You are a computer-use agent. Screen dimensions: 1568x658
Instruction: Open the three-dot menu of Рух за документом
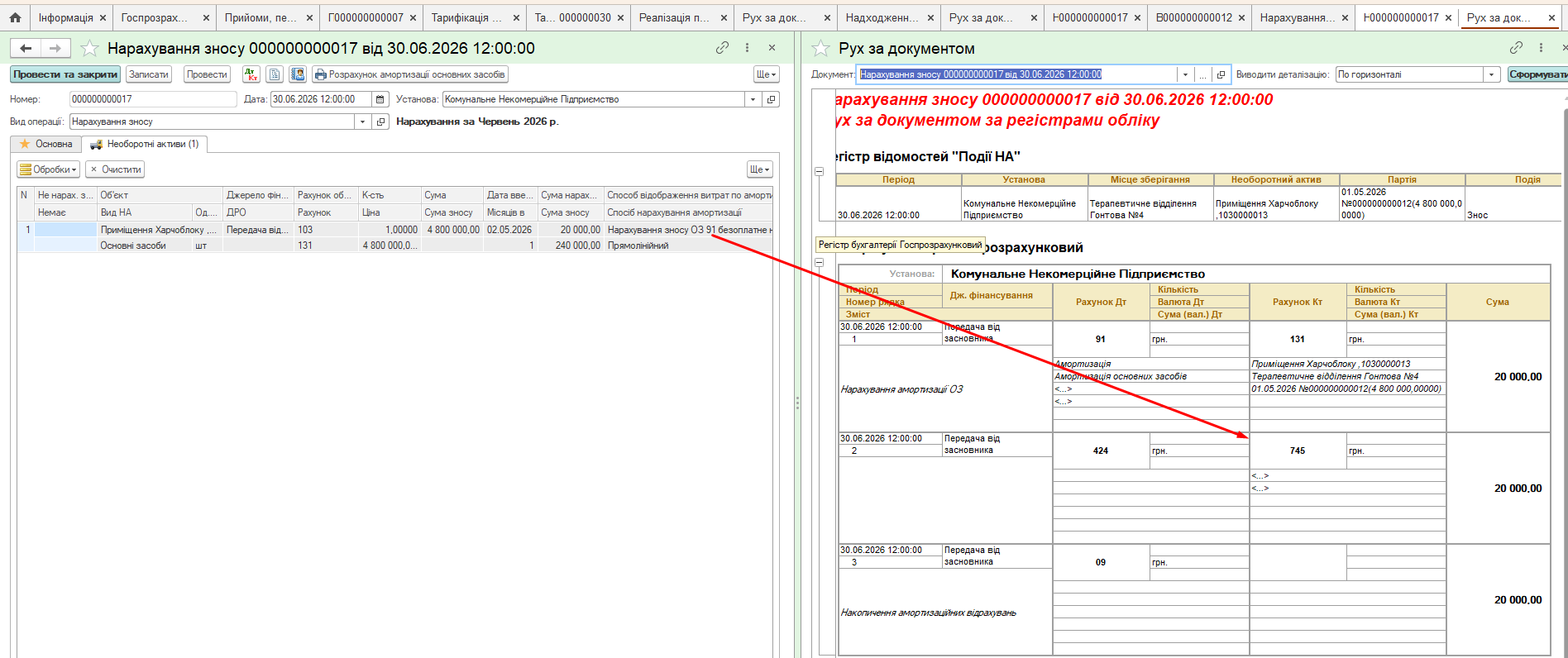[x=1541, y=48]
